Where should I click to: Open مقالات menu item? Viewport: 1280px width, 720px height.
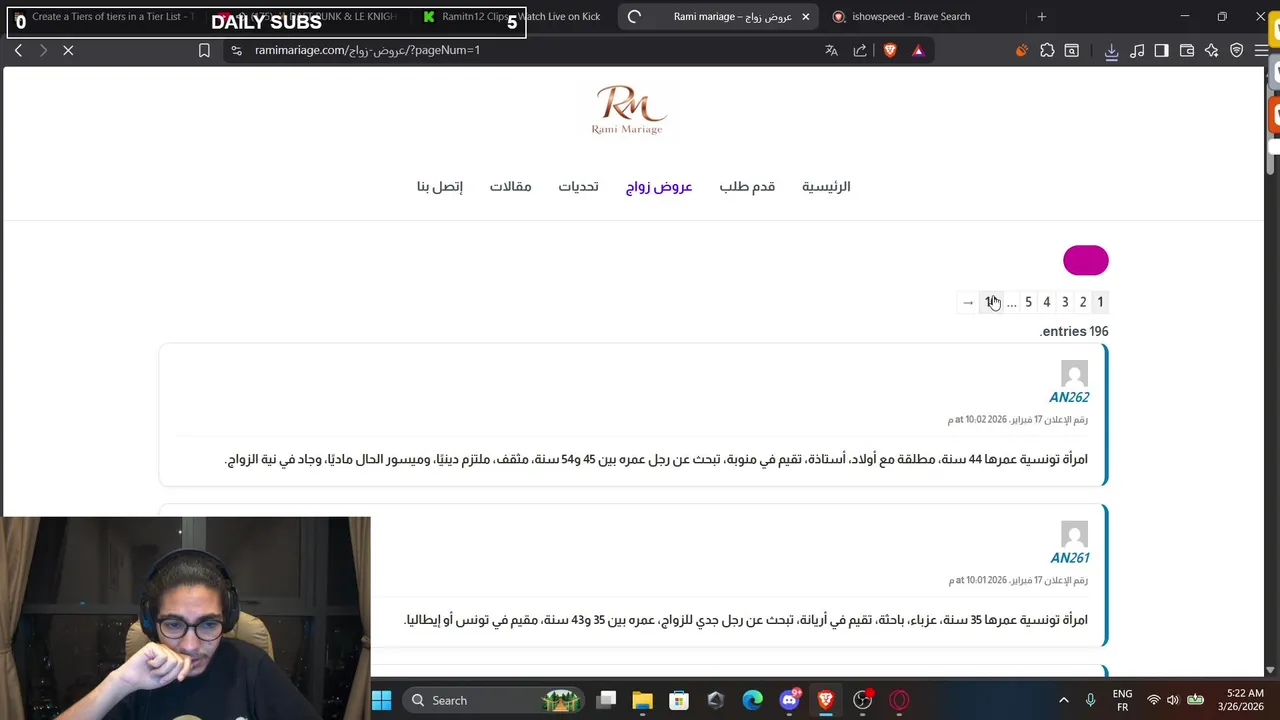[510, 187]
